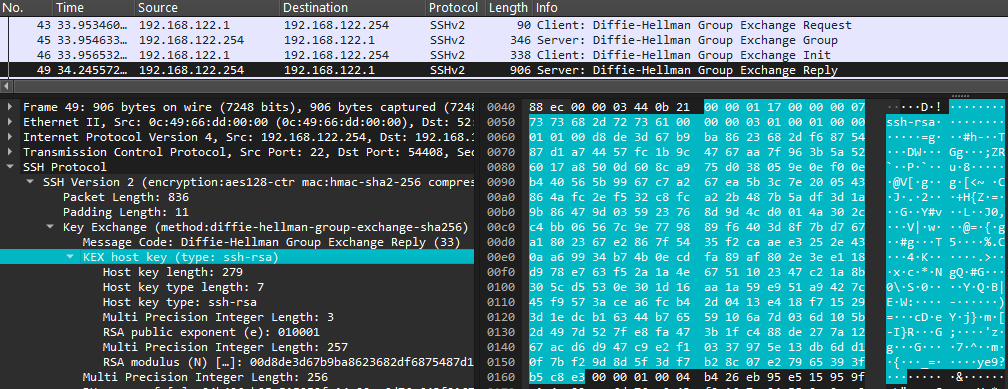Click the packet list horizontal scrollbar left arrow
1008x389 pixels.
[x=6, y=85]
